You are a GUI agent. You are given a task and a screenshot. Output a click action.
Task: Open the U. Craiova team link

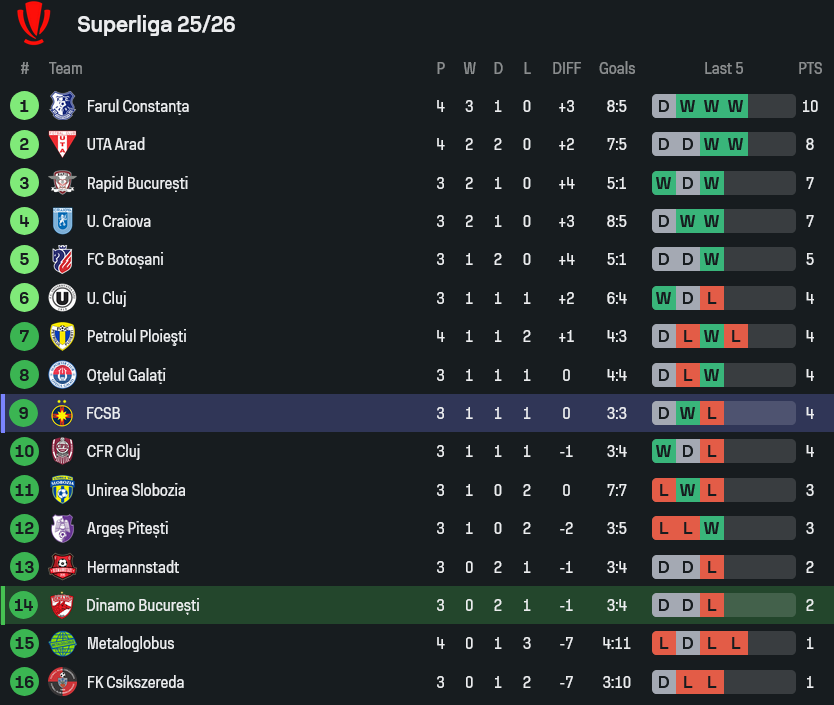(x=119, y=221)
